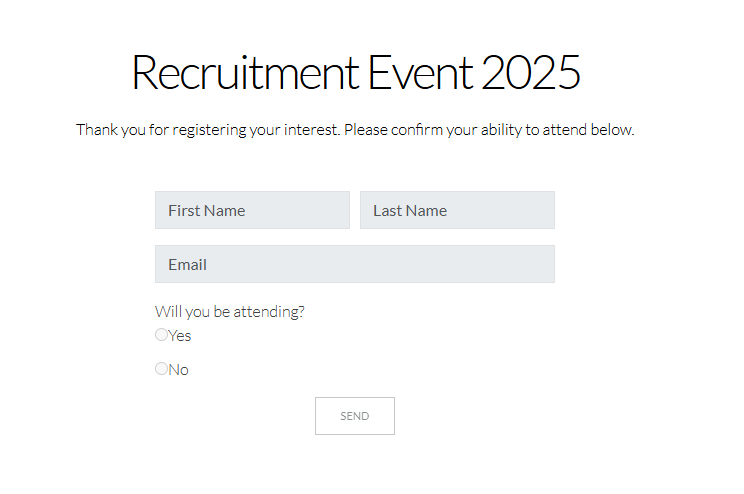
Task: Click "2025" in the page title
Action: (531, 73)
